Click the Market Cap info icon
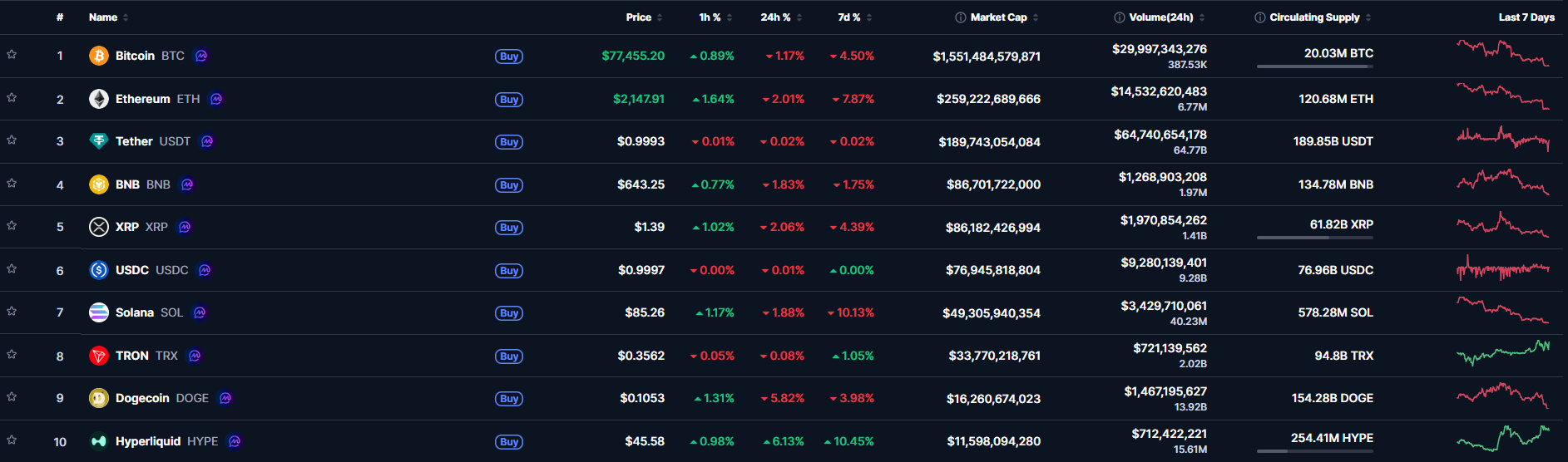The width and height of the screenshot is (1568, 462). (x=961, y=17)
